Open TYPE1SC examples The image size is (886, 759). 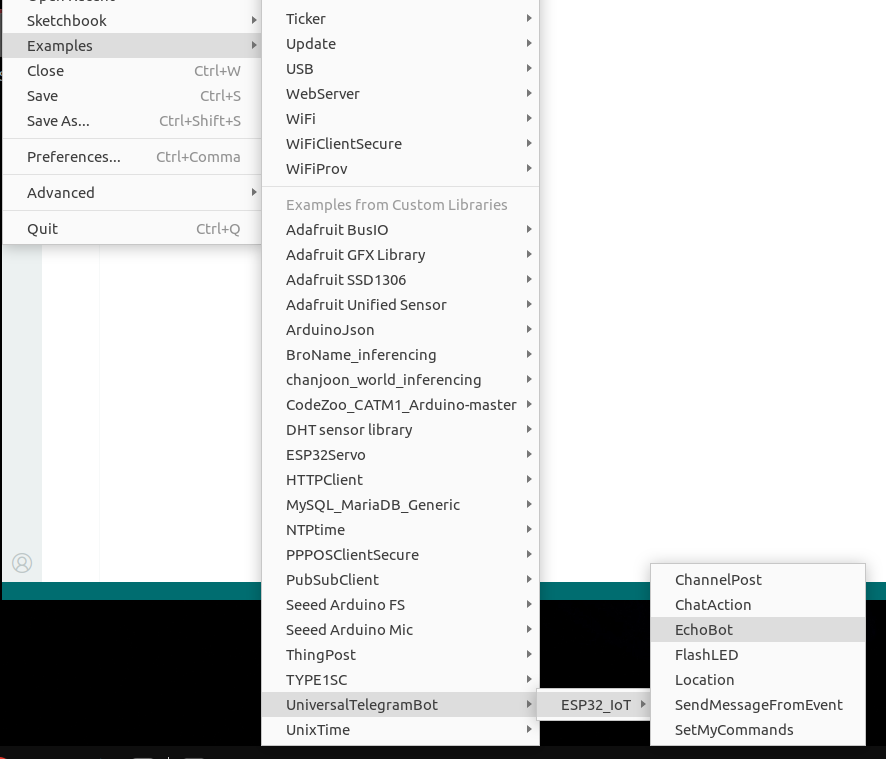coord(401,679)
